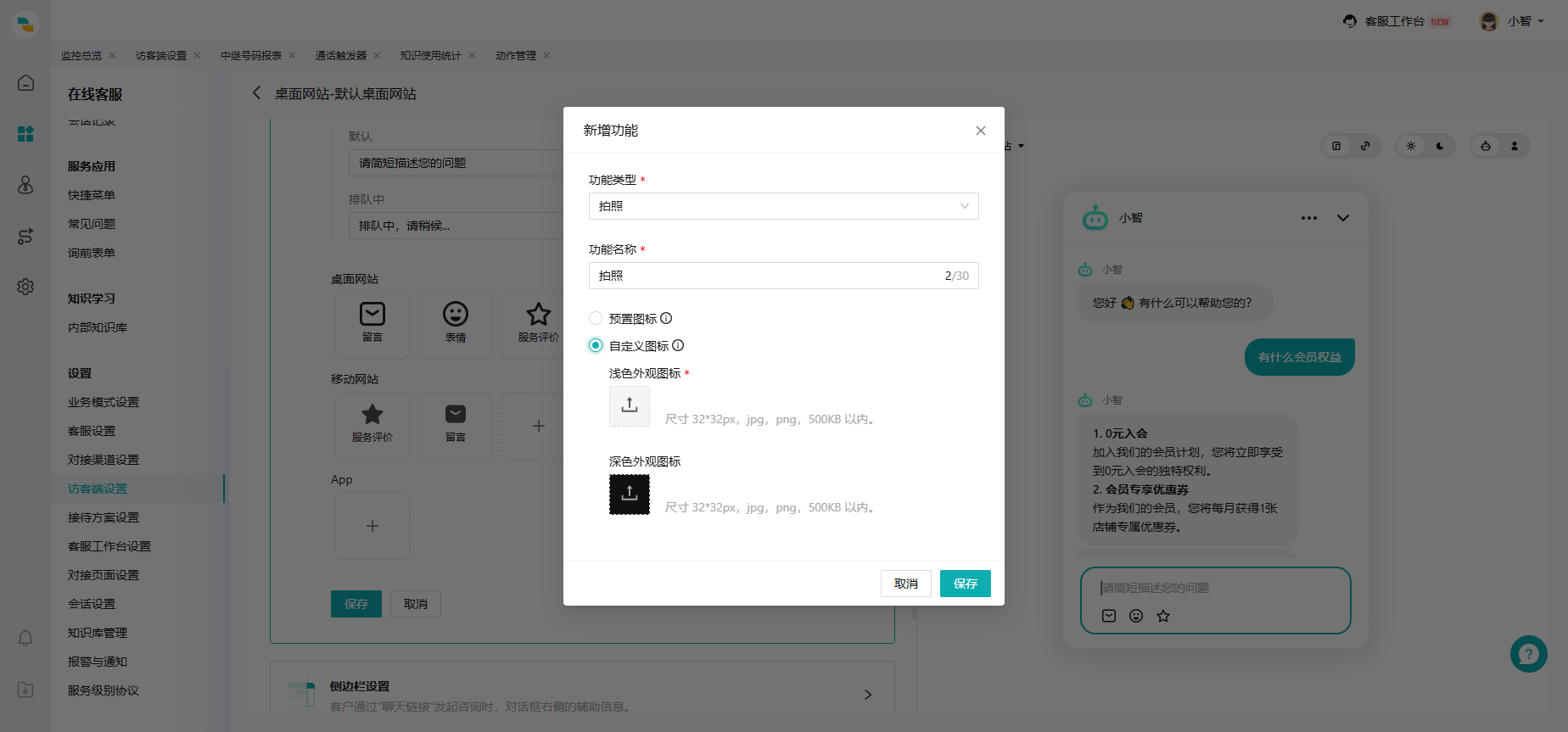Click message icon in chat preview input
The width and height of the screenshot is (1568, 732).
click(x=1109, y=616)
